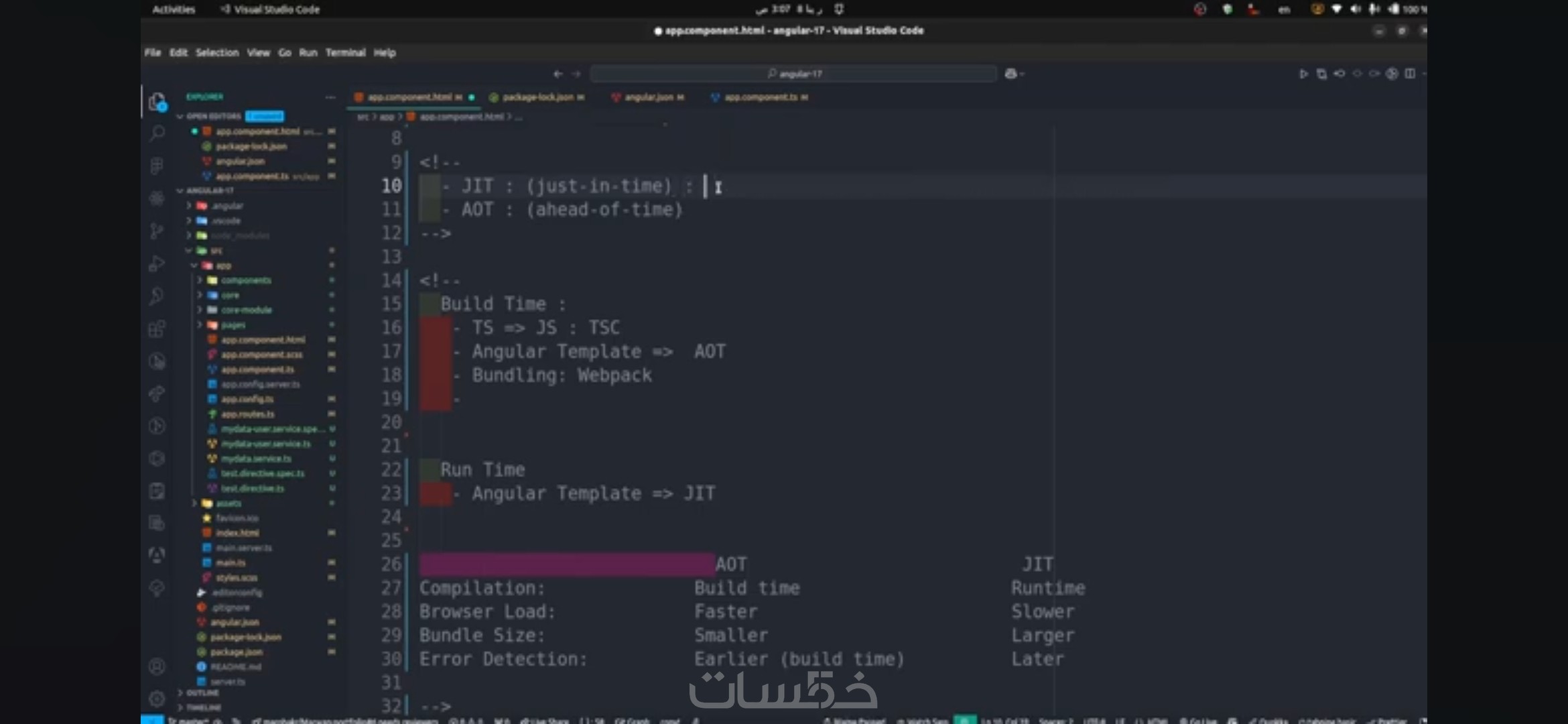Expand the components folder
This screenshot has width=1568, height=724.
(x=245, y=280)
